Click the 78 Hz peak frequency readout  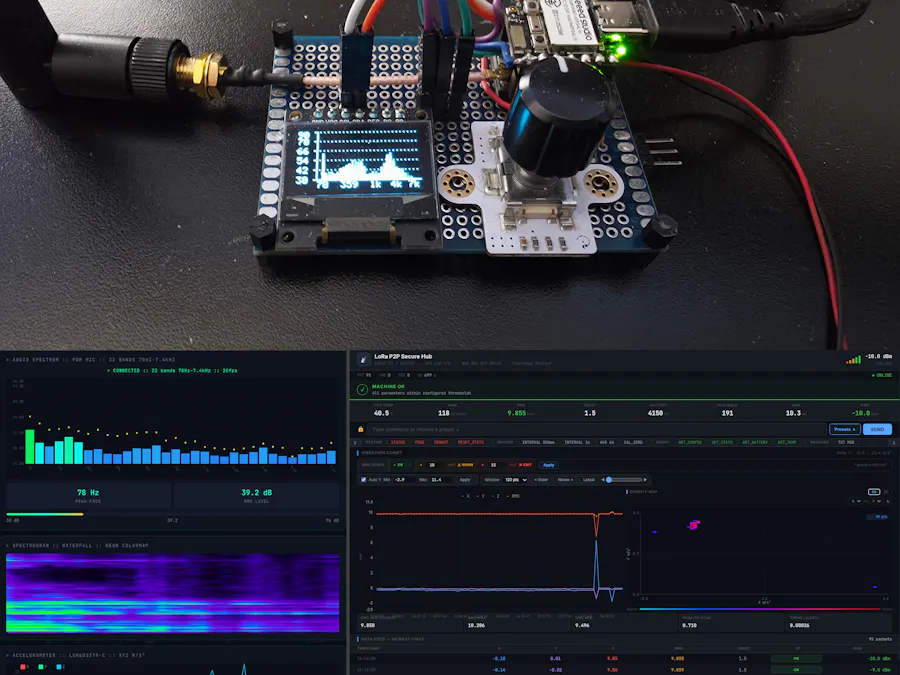click(x=88, y=492)
